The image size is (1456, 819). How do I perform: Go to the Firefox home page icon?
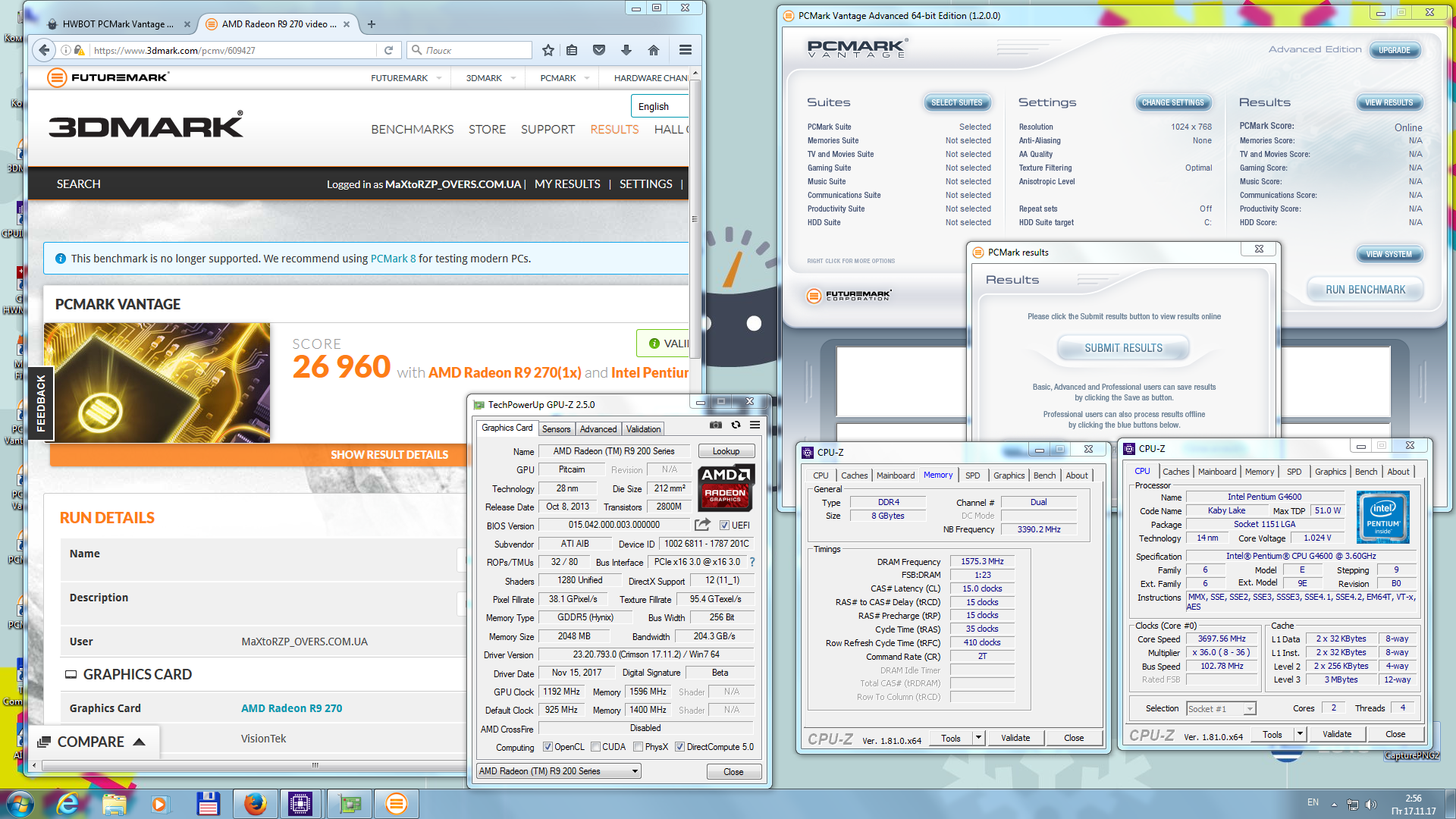pyautogui.click(x=654, y=50)
